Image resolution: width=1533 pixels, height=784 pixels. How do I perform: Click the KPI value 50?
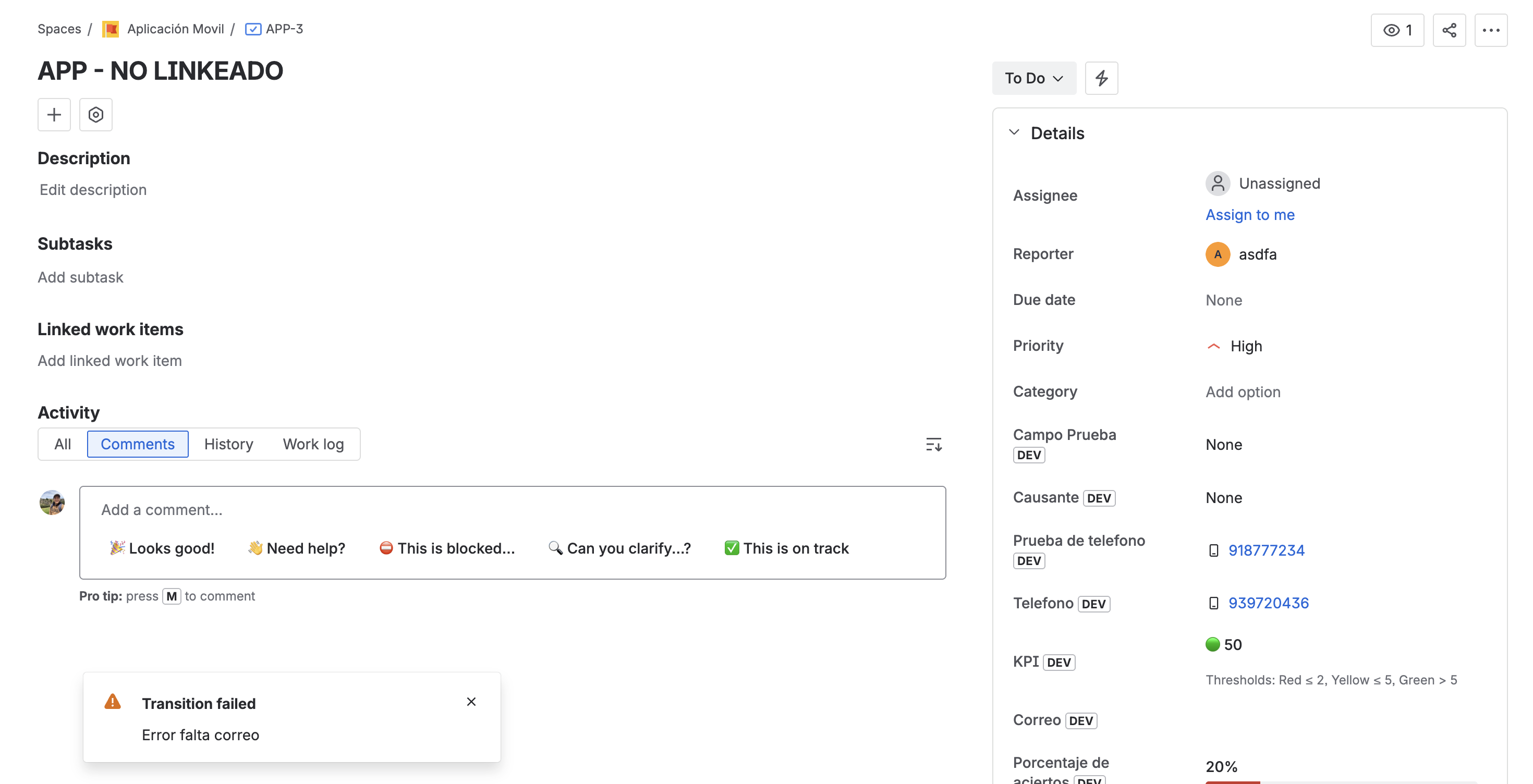pyautogui.click(x=1233, y=645)
